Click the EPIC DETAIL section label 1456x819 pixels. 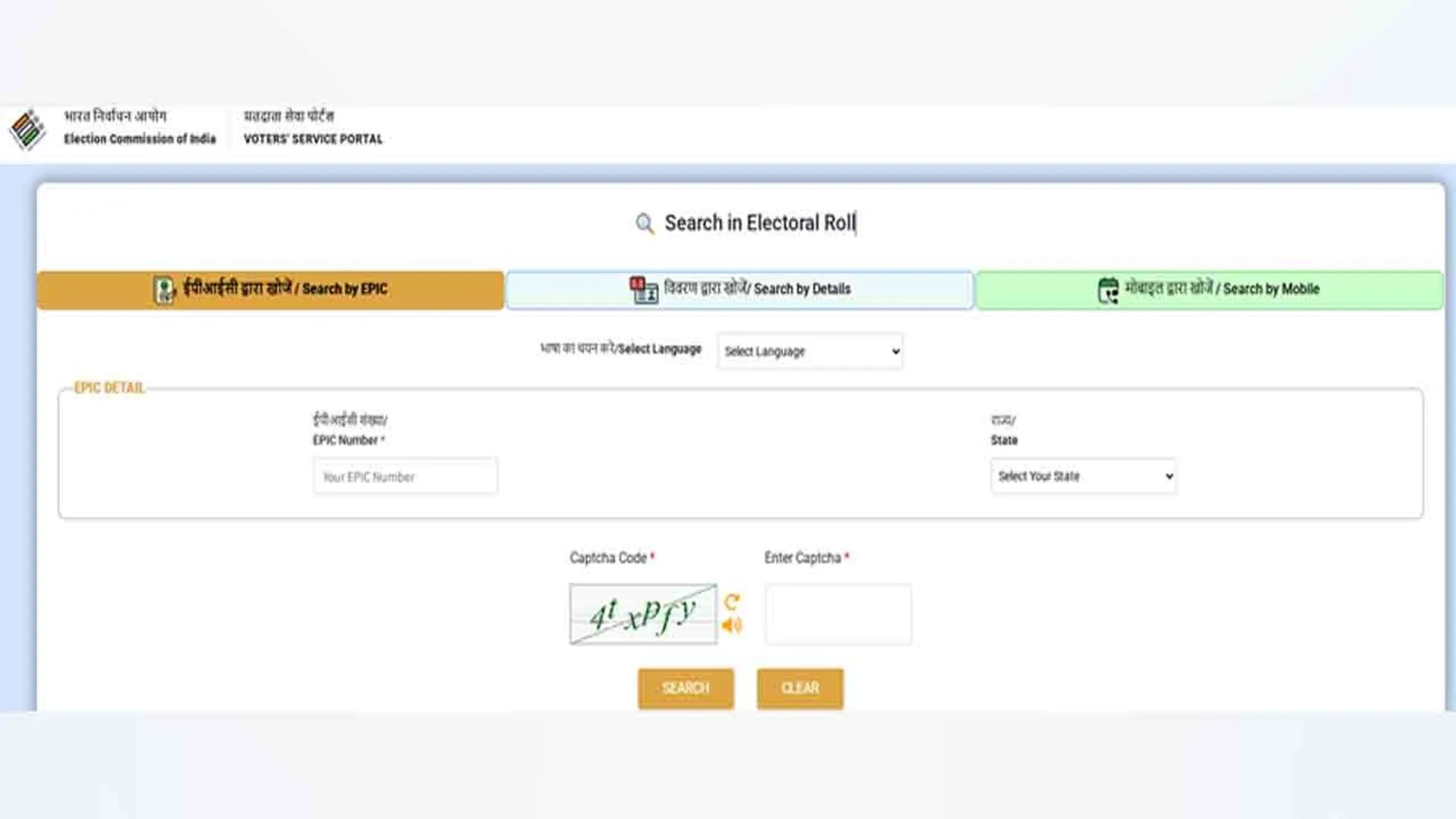[x=111, y=388]
